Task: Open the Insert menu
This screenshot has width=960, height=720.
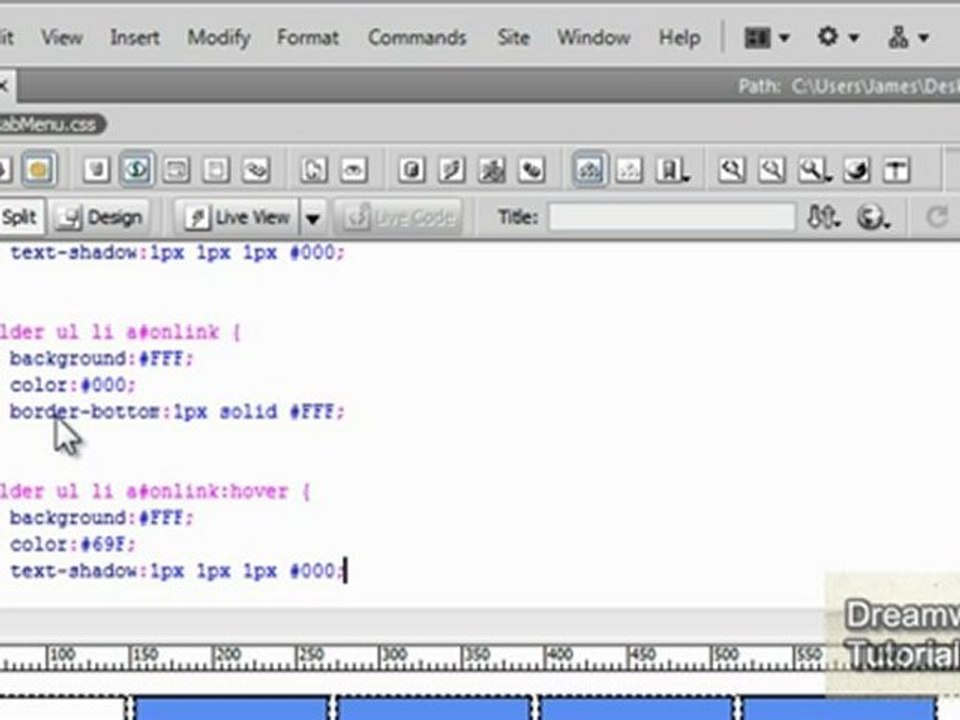Action: coord(135,38)
